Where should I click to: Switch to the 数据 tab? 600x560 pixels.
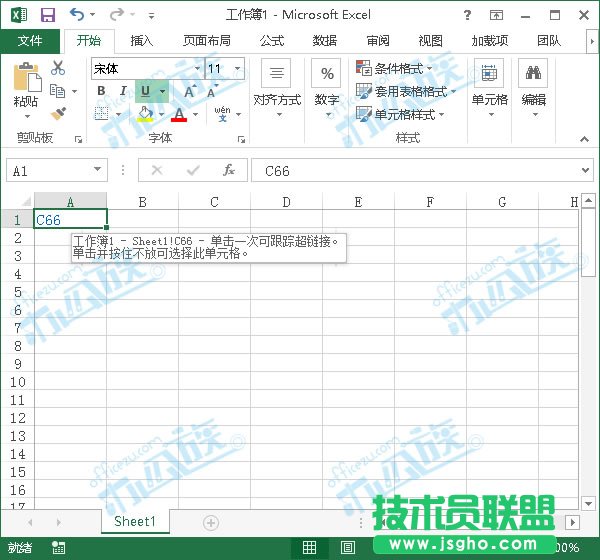[324, 41]
